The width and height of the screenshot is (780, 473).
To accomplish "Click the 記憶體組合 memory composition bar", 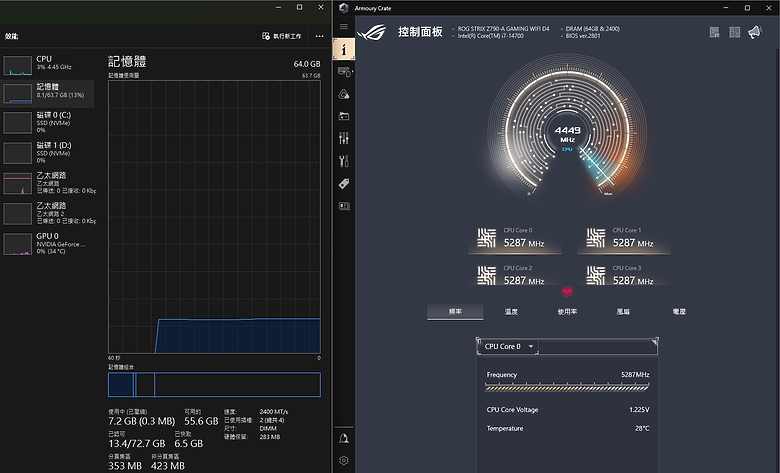I will tap(214, 384).
